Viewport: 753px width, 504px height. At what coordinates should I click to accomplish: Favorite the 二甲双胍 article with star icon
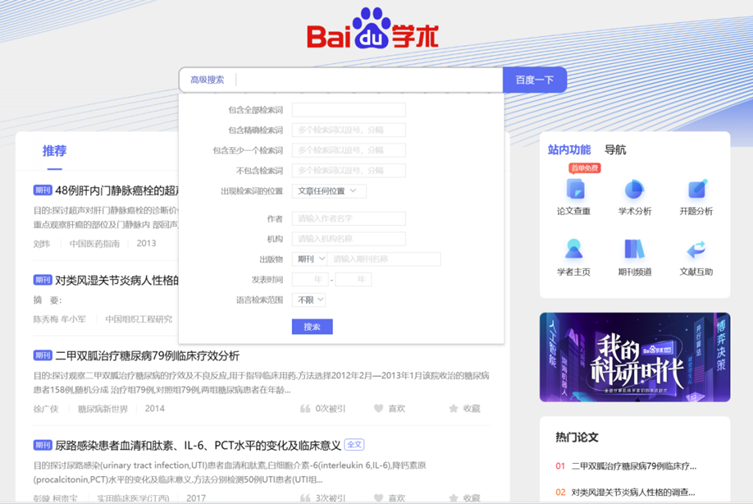453,408
